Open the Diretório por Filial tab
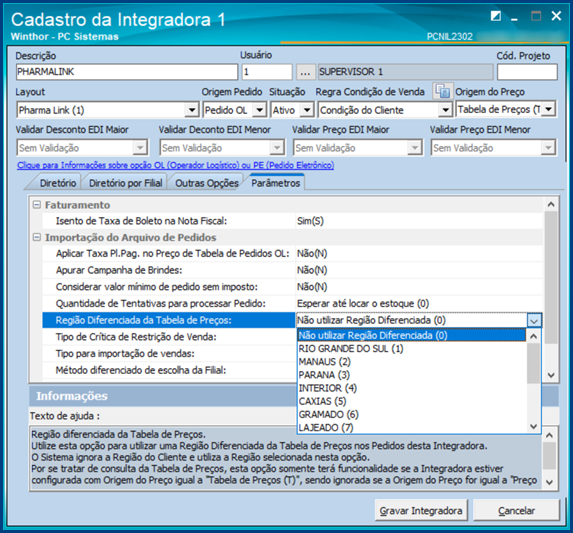573x533 pixels. coord(125,183)
